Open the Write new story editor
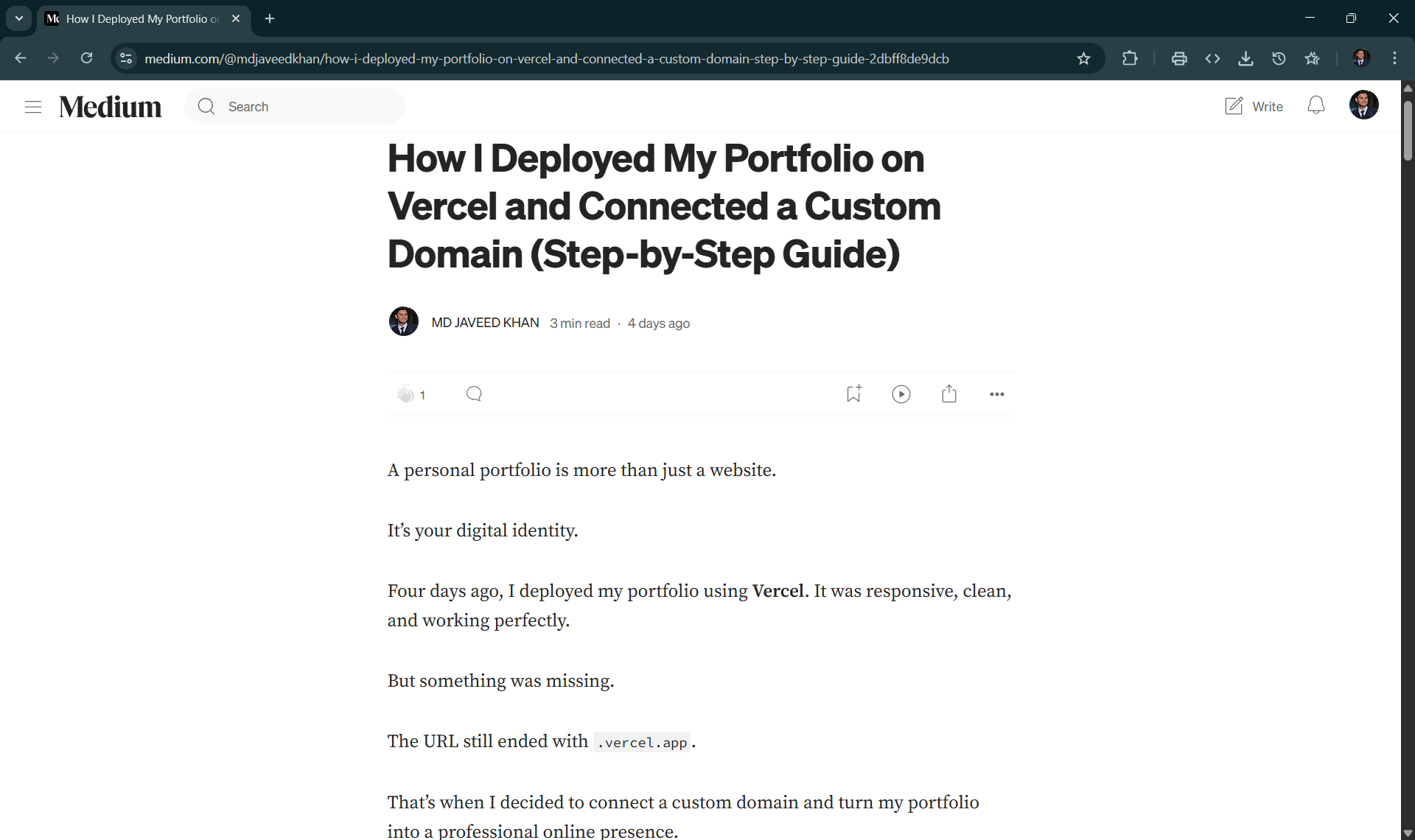1415x840 pixels. coord(1254,106)
